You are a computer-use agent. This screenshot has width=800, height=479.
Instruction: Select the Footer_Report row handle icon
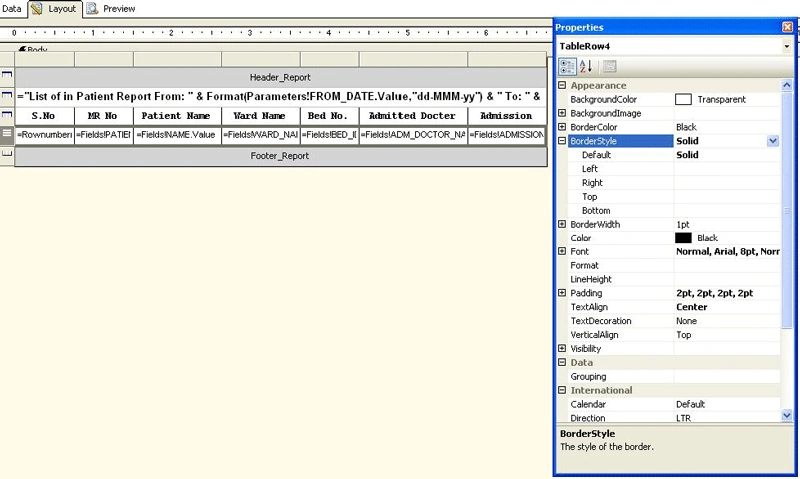tap(7, 155)
